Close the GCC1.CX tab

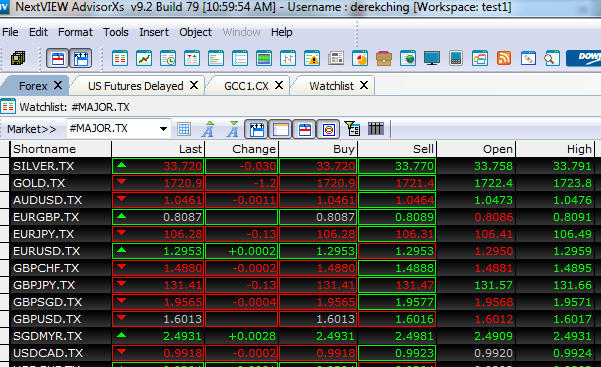pos(279,85)
